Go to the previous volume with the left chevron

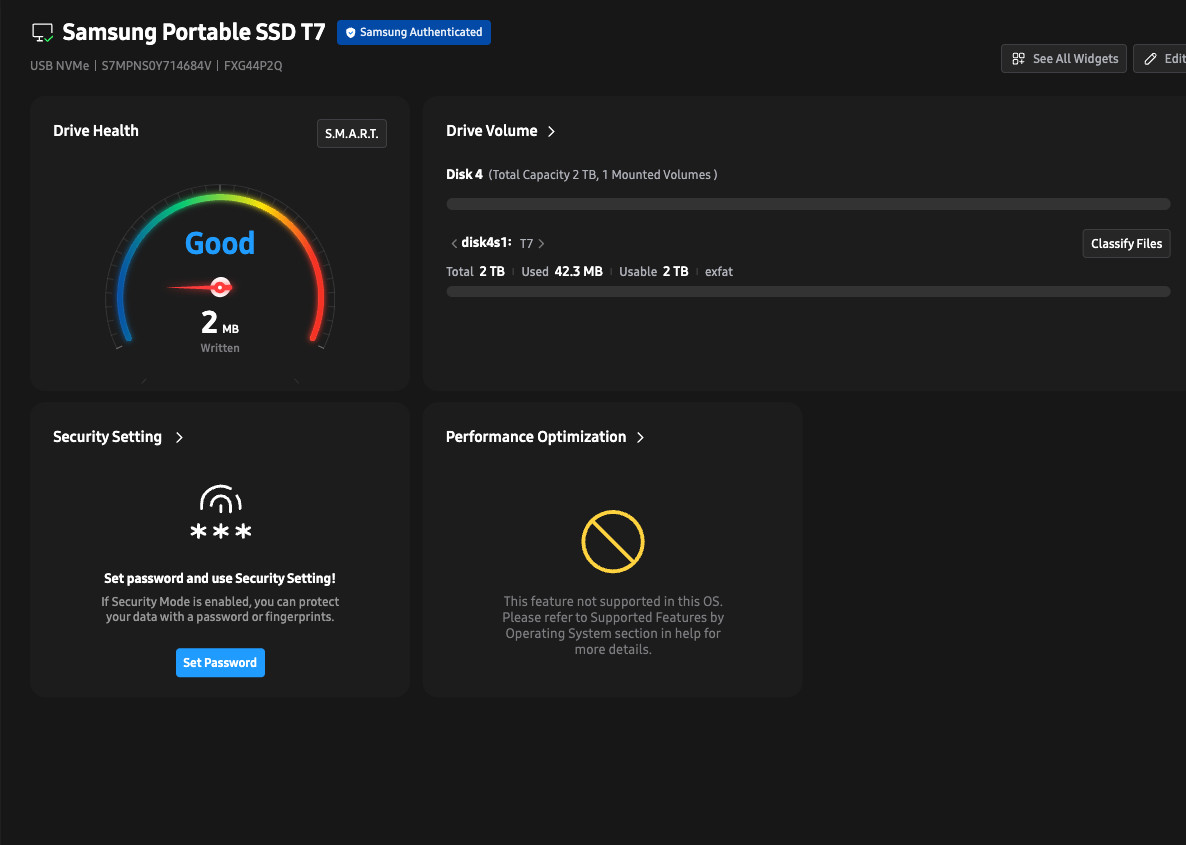coord(454,244)
